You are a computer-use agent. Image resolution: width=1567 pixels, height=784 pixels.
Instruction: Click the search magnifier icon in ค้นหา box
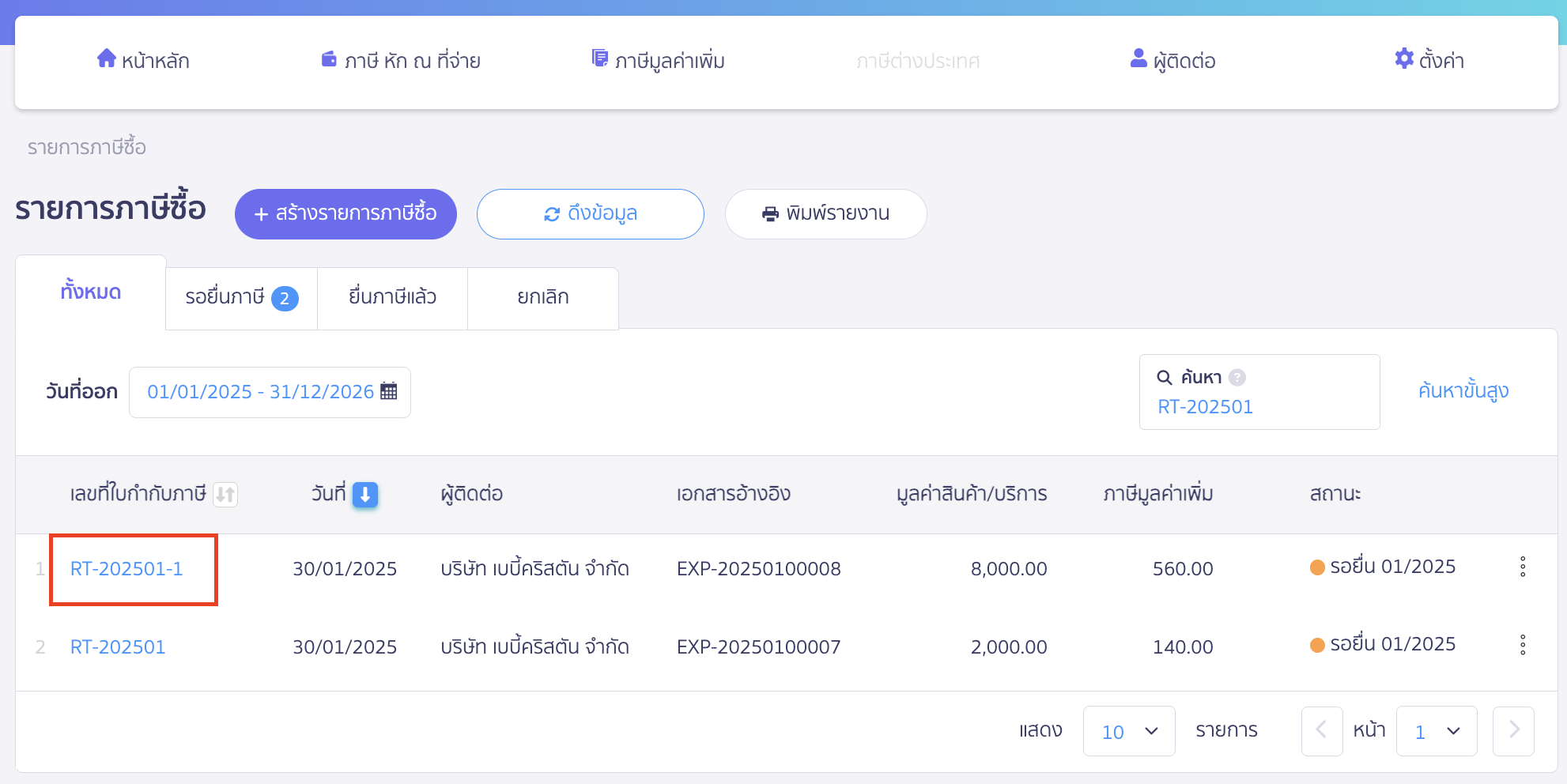[x=1165, y=377]
